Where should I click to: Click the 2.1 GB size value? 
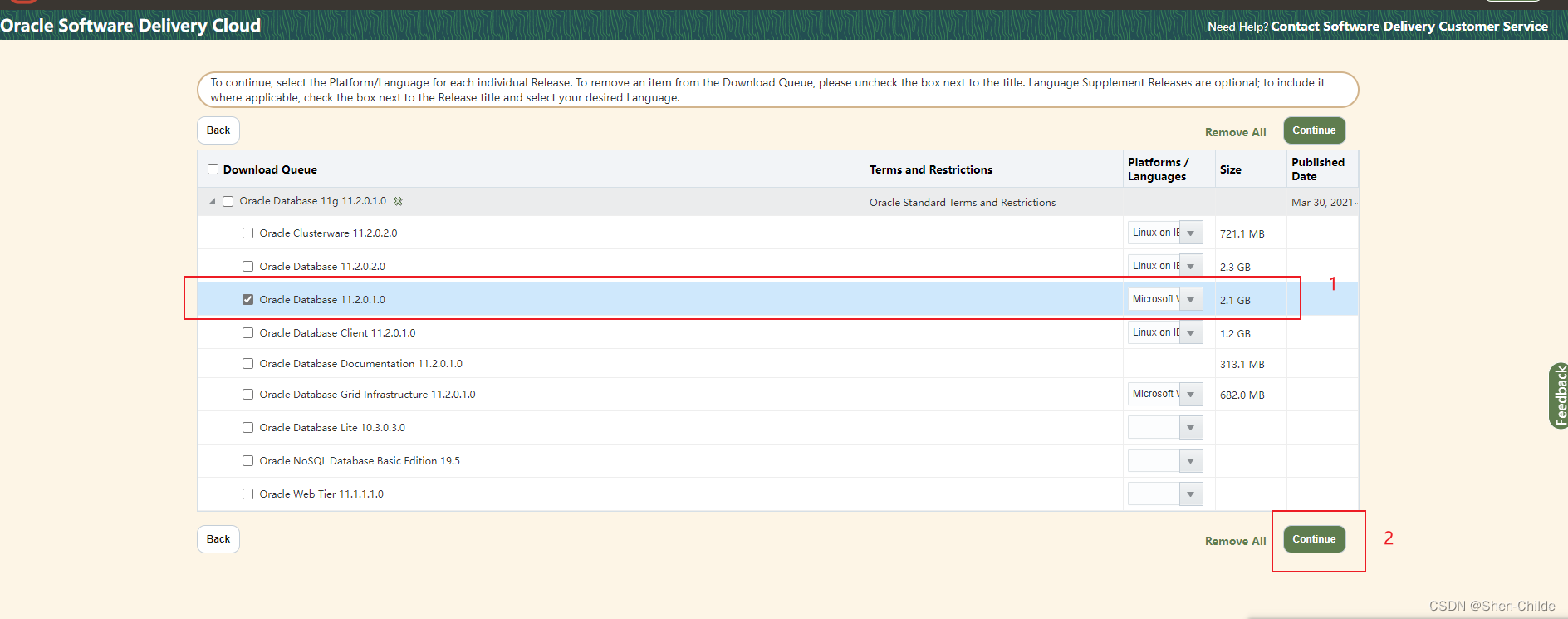(x=1235, y=301)
